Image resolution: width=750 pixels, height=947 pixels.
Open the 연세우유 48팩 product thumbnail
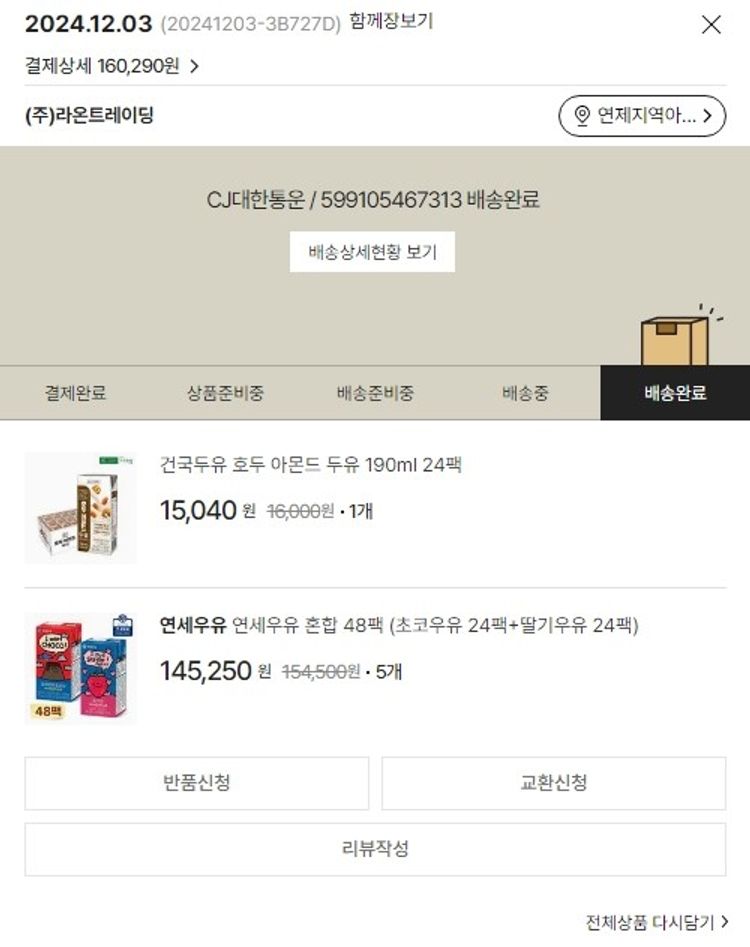click(80, 668)
